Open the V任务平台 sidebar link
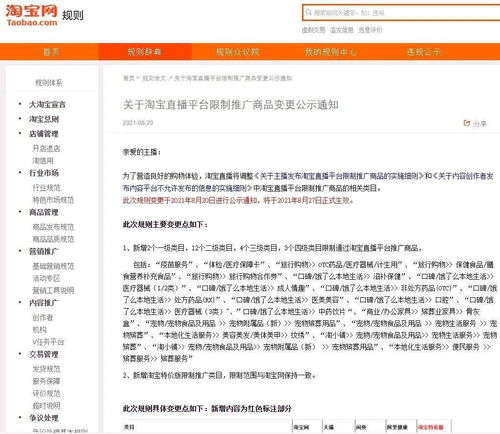The width and height of the screenshot is (500, 434). pyautogui.click(x=48, y=342)
